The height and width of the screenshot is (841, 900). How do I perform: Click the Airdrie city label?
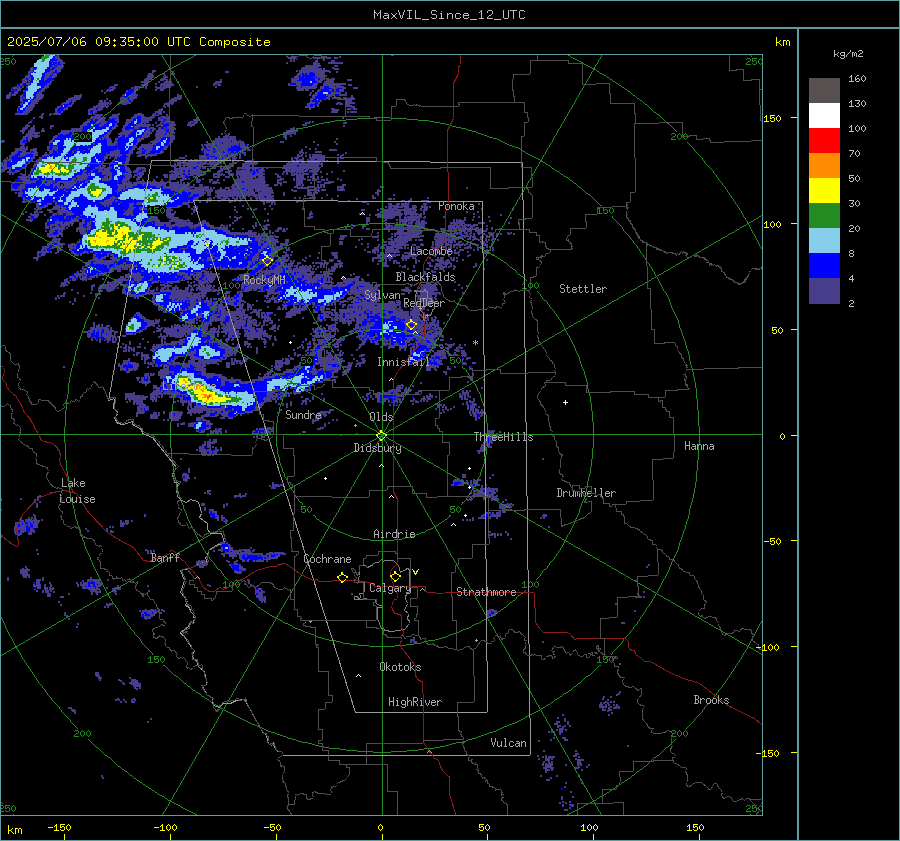(394, 534)
